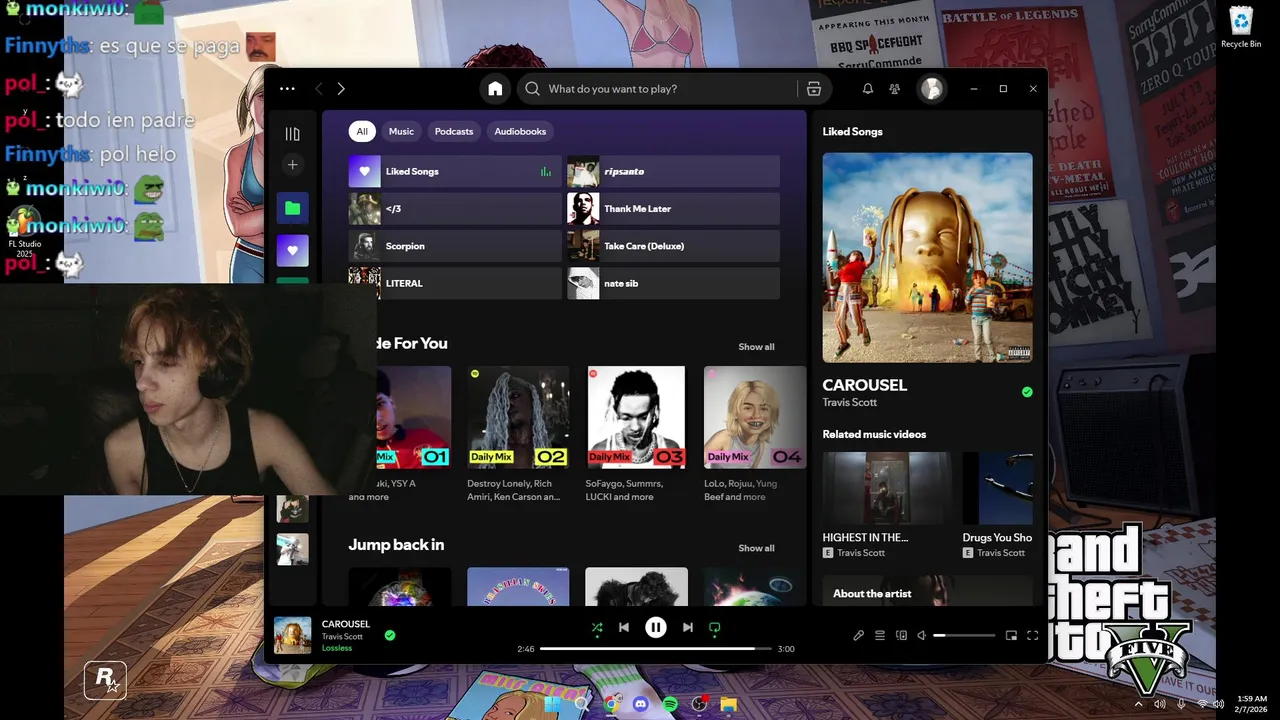The width and height of the screenshot is (1280, 720).
Task: Navigate forward with the right arrow
Action: 341,89
